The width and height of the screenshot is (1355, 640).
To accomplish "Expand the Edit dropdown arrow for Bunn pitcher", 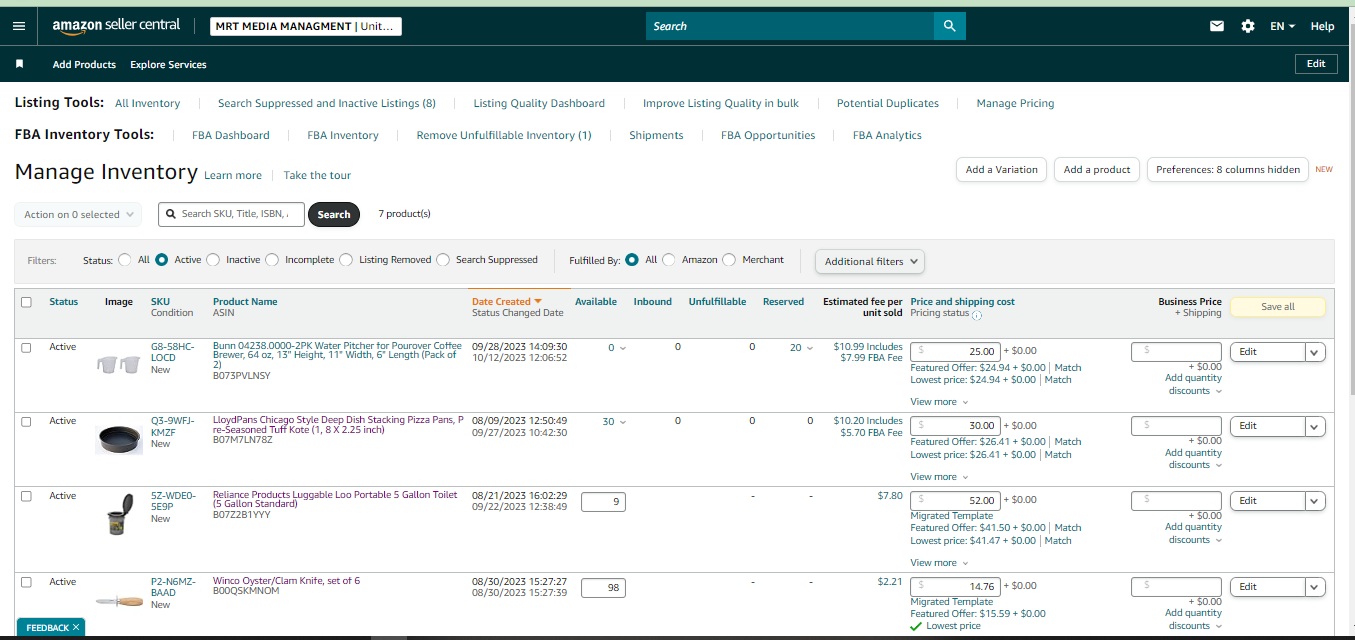I will point(1315,352).
